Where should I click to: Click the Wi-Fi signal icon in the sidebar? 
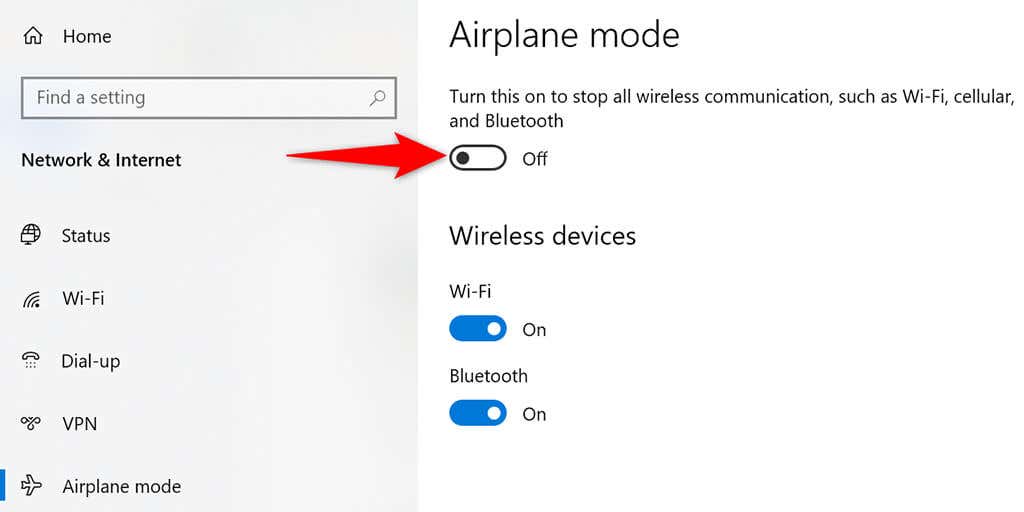point(31,299)
